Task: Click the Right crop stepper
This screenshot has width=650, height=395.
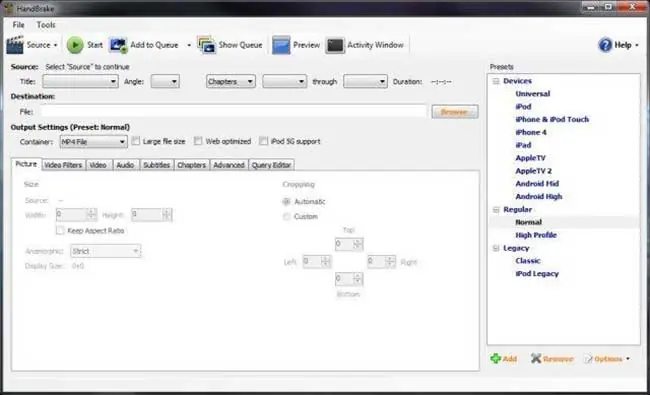Action: pyautogui.click(x=381, y=262)
